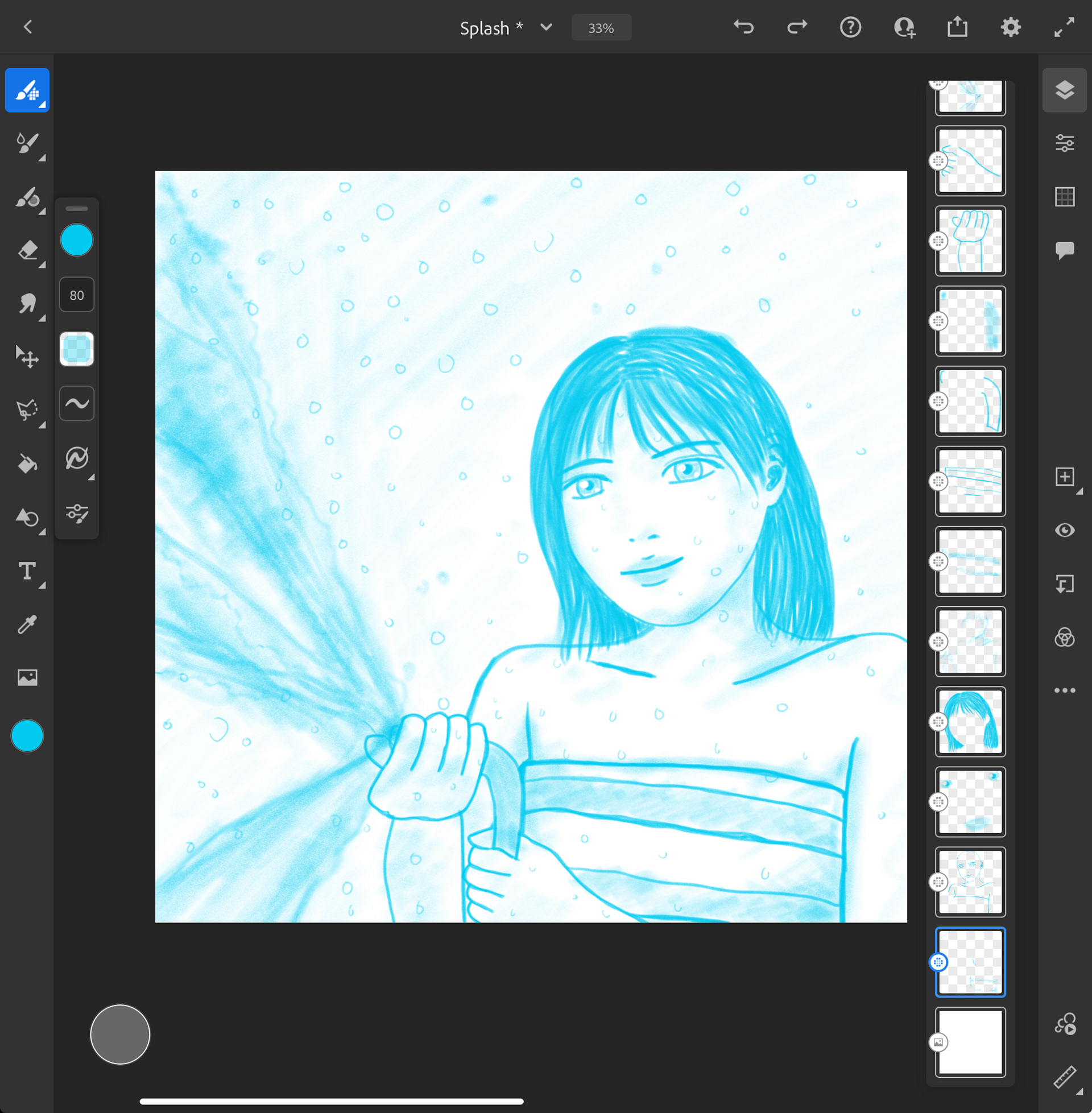Open brush smoothing control

coord(77,403)
